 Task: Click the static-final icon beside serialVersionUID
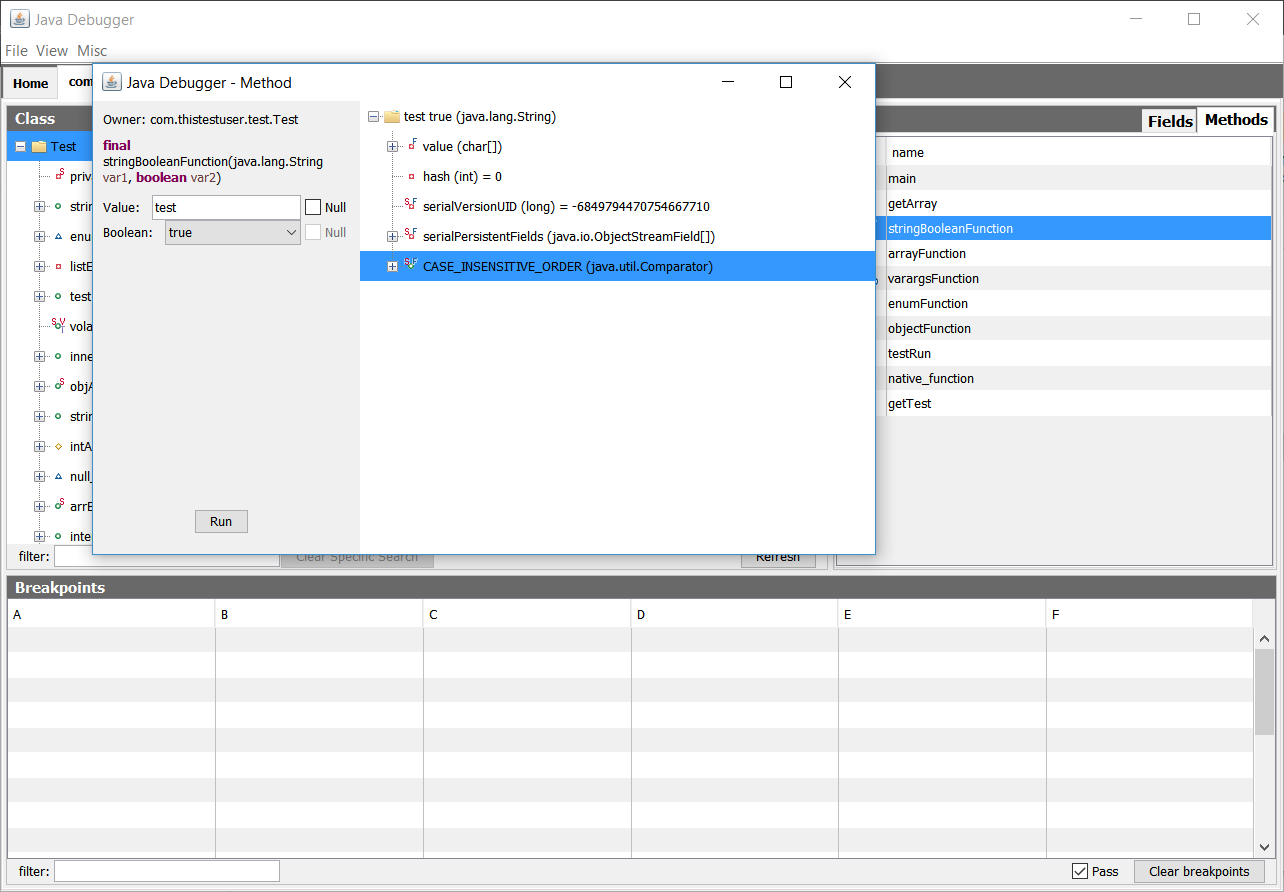click(x=411, y=205)
